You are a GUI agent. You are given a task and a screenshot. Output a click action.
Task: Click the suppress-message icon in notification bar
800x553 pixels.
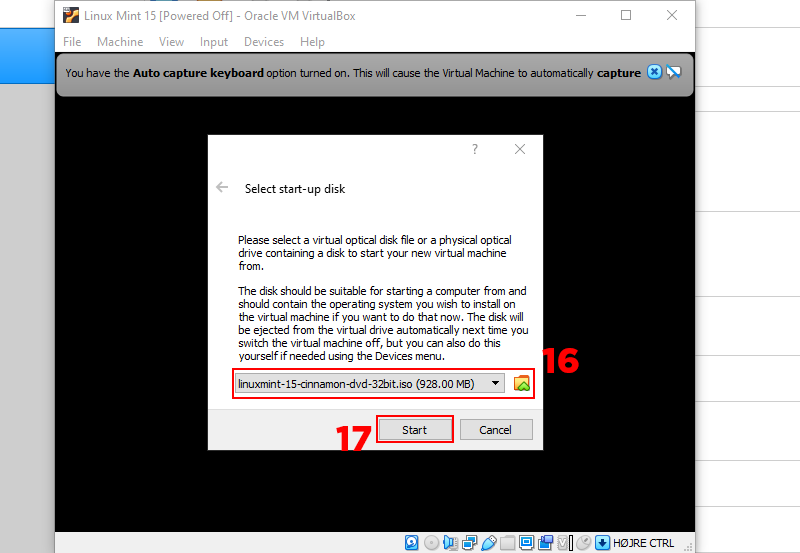tap(674, 72)
